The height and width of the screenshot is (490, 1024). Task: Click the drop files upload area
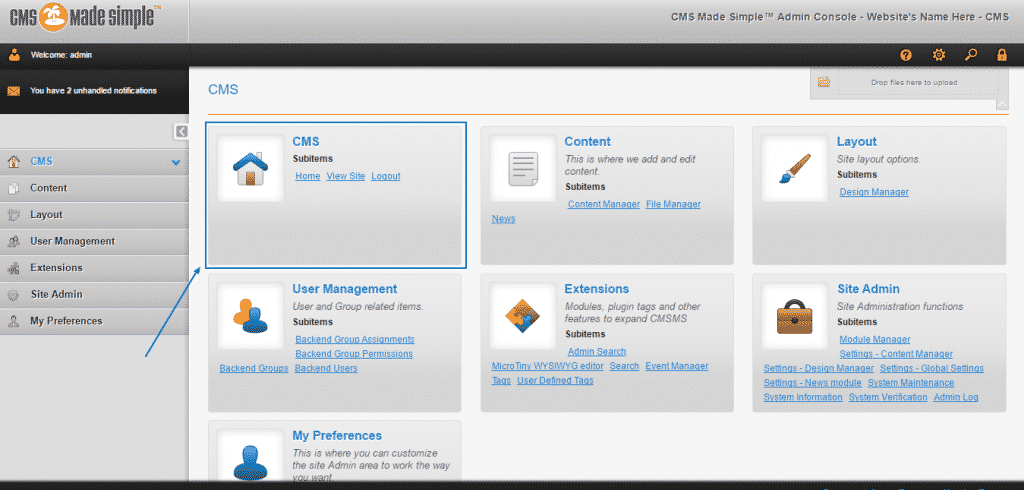tap(913, 83)
